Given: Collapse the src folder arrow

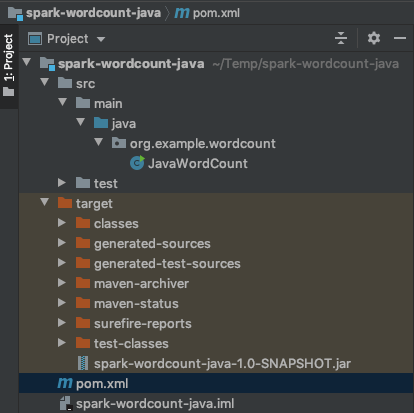Looking at the screenshot, I should 45,82.
